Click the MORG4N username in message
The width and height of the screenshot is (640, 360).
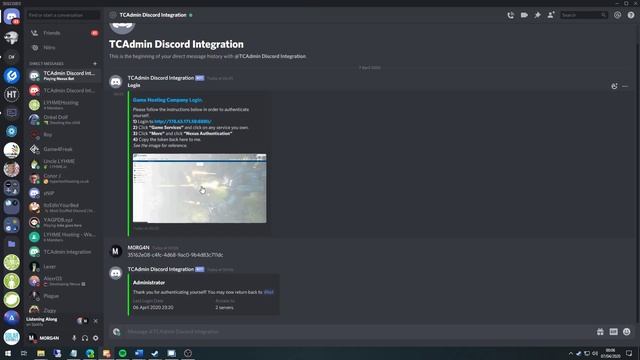[x=138, y=248]
